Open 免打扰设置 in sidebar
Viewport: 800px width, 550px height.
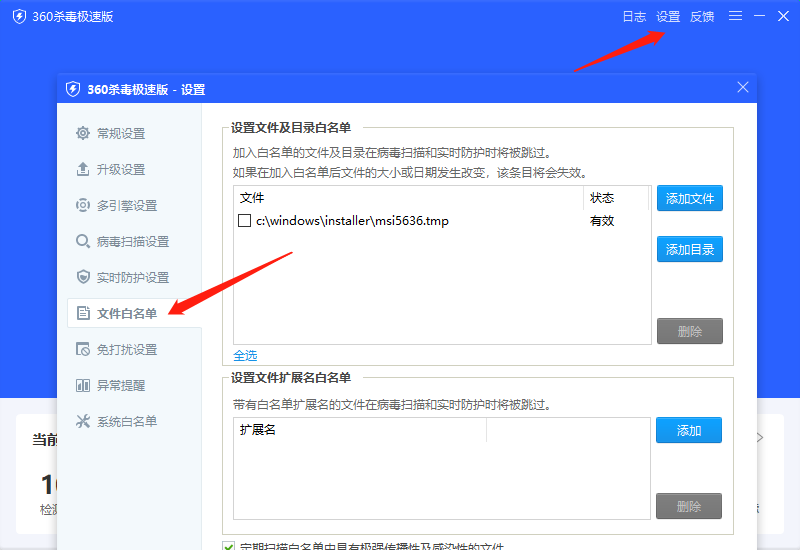pos(127,349)
